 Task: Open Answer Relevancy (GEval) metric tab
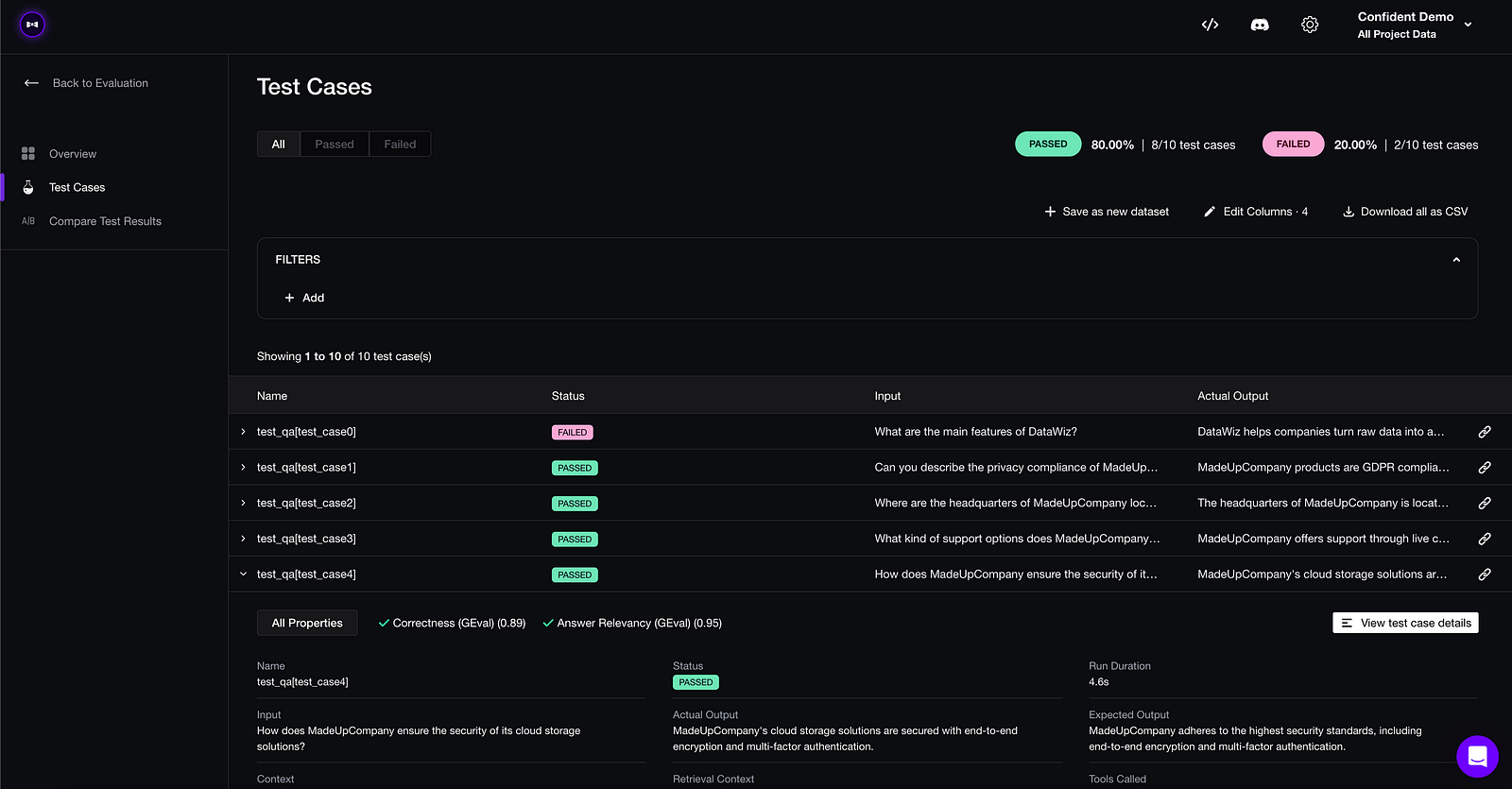pyautogui.click(x=632, y=624)
